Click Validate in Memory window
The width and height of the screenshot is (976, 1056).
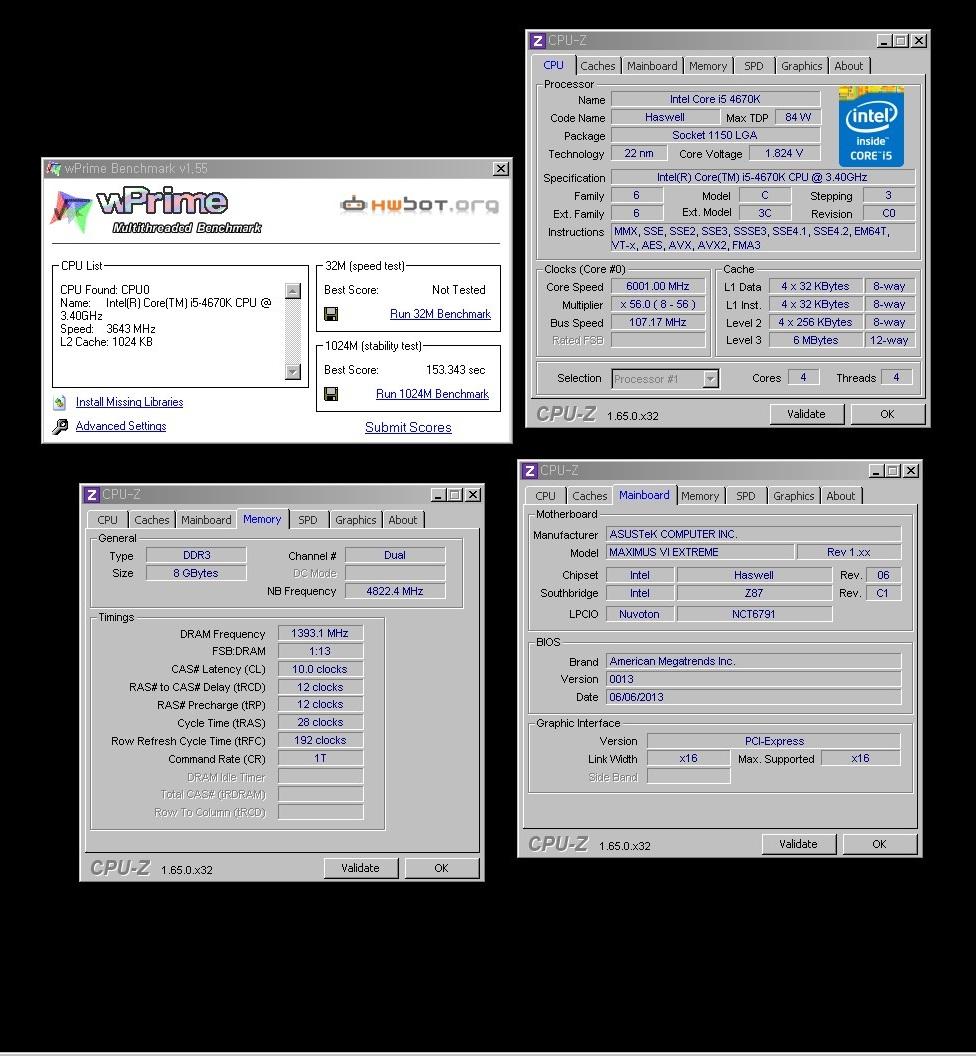pyautogui.click(x=360, y=868)
